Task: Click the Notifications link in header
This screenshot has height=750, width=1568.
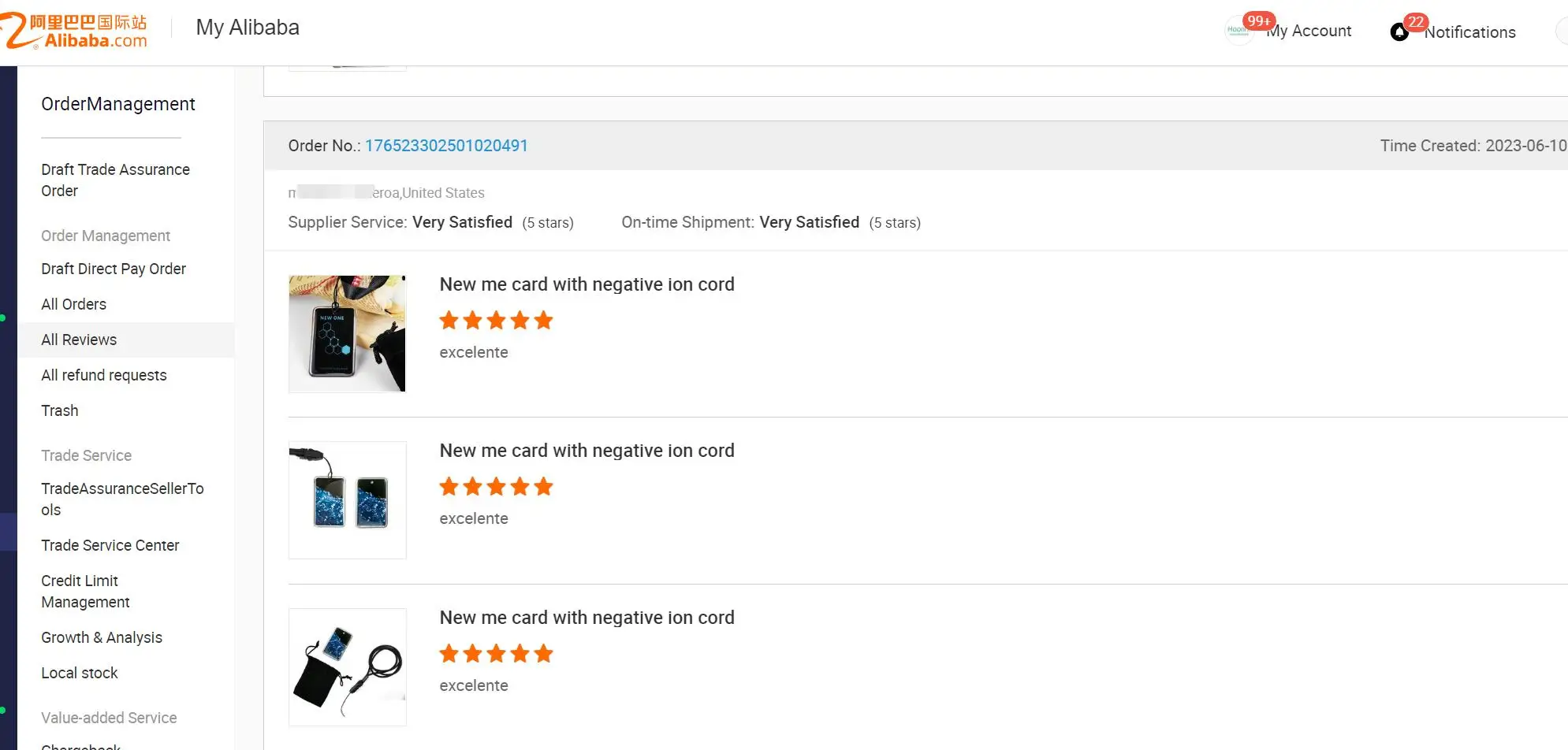Action: click(1469, 32)
